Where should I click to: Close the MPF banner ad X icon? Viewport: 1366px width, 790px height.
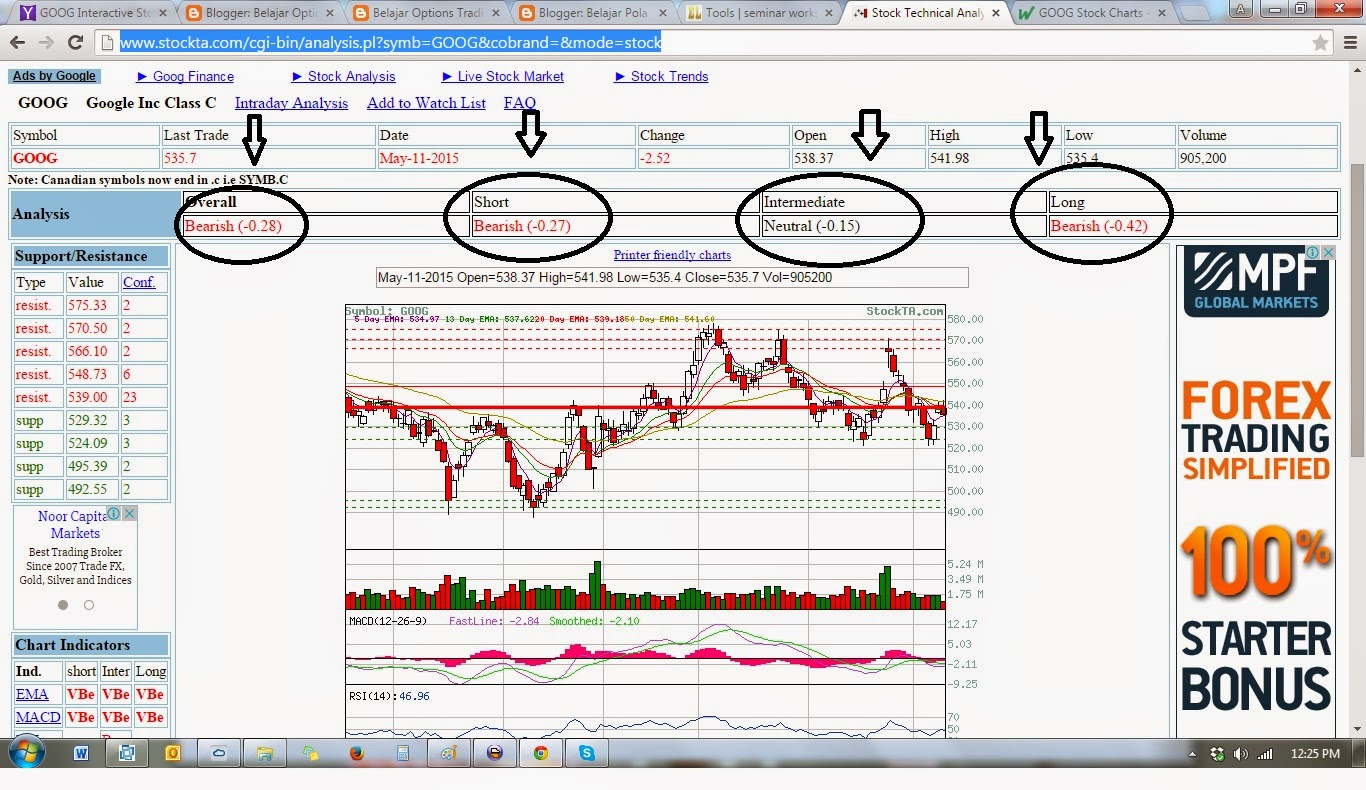1329,253
